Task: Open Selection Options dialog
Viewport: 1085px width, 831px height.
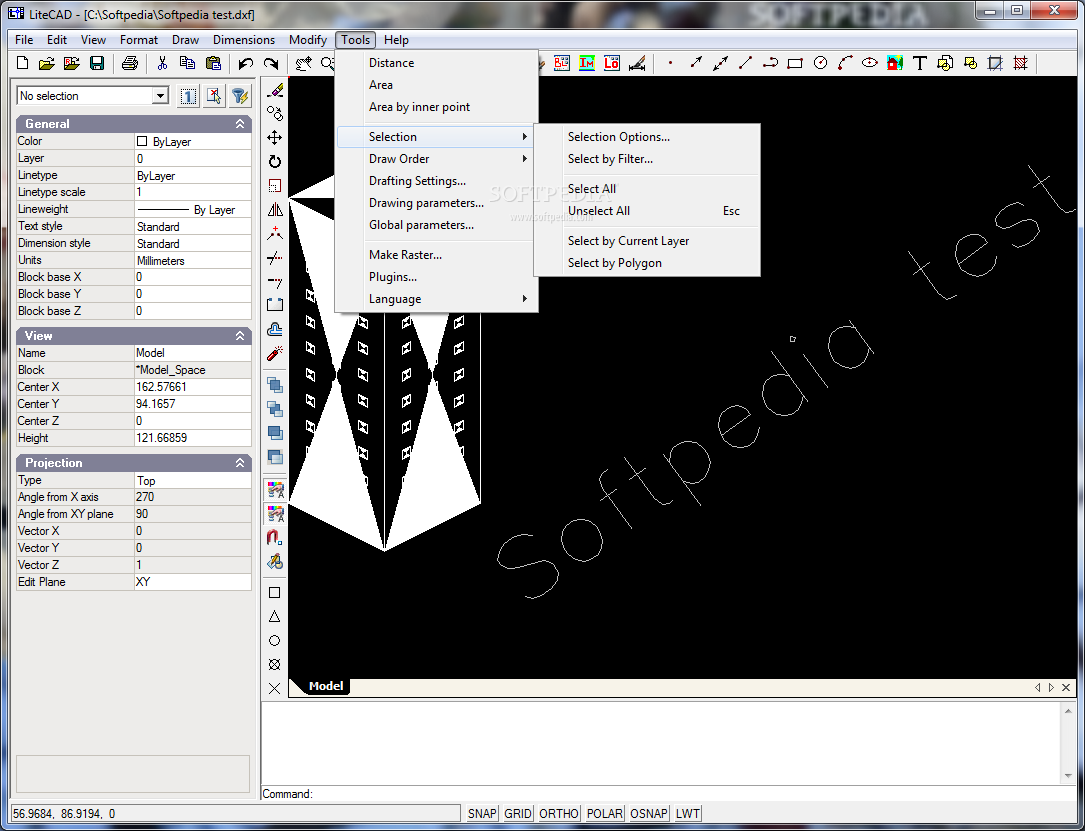Action: [647, 137]
